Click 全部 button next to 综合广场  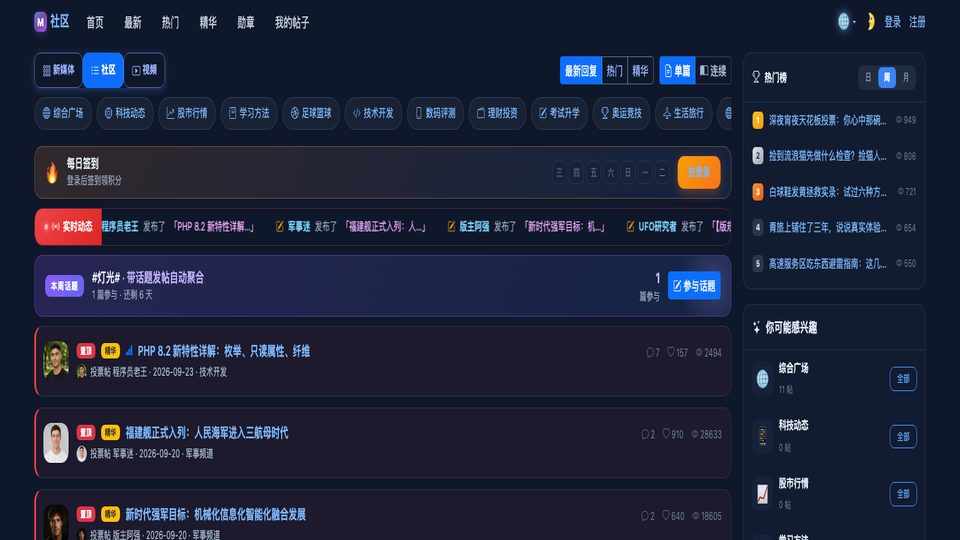(x=903, y=379)
